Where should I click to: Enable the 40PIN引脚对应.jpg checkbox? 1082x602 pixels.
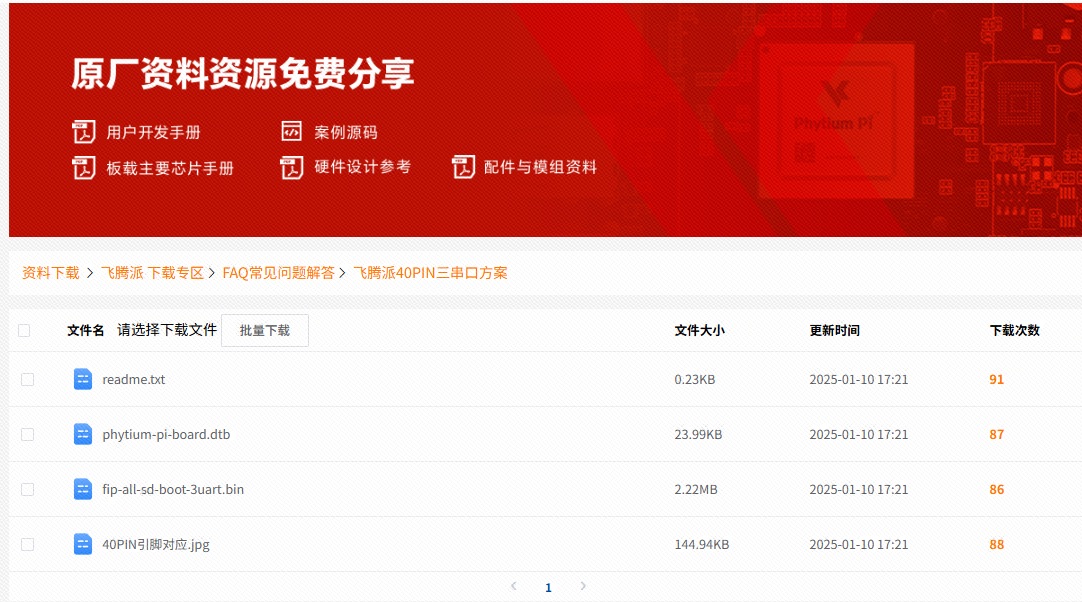tap(28, 544)
